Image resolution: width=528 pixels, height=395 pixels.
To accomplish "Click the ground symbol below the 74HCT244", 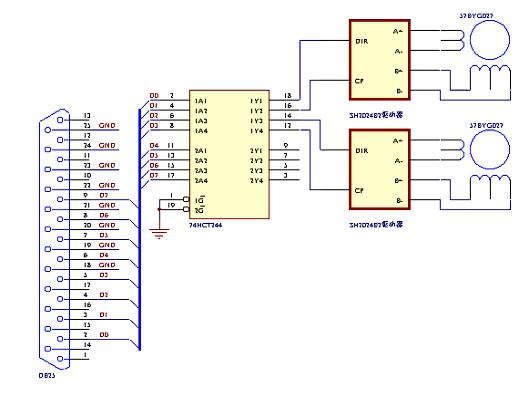I will click(159, 233).
